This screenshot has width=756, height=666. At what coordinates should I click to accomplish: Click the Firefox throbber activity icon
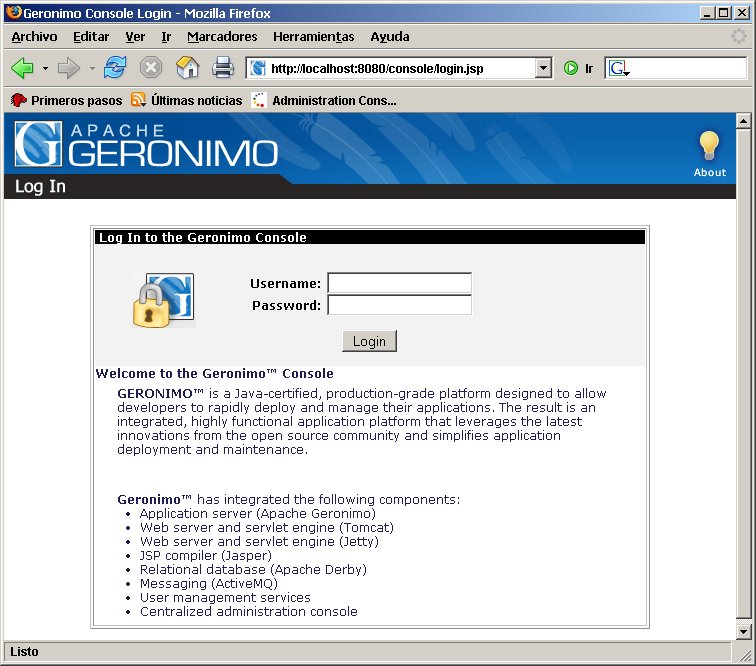738,36
